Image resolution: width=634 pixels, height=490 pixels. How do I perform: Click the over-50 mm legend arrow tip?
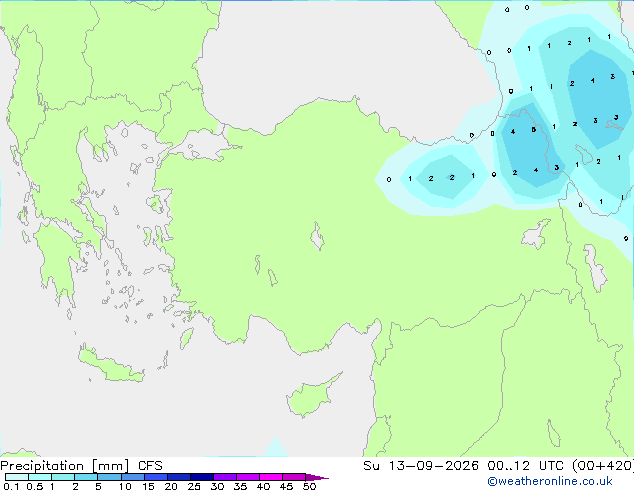click(x=317, y=477)
